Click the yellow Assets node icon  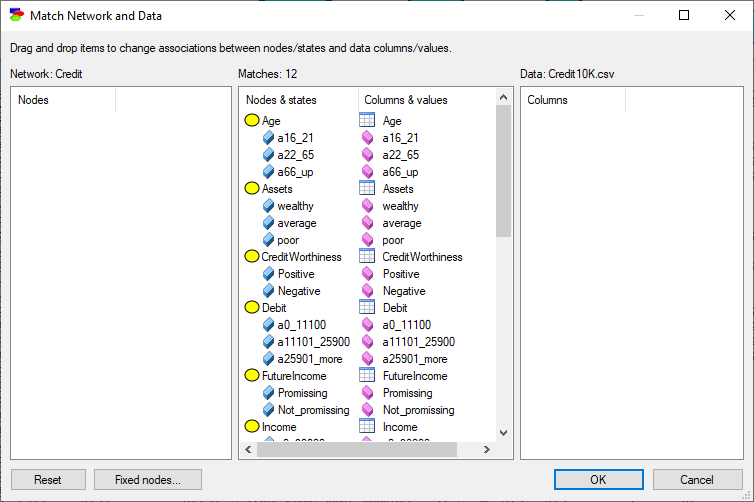point(251,188)
